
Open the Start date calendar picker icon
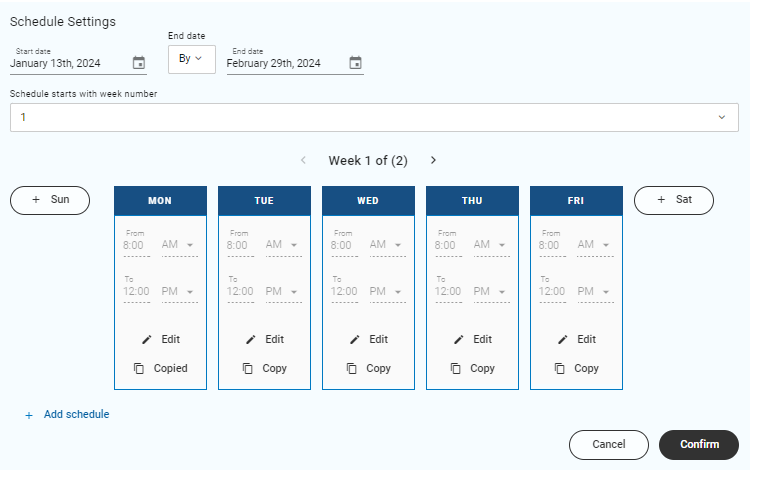pyautogui.click(x=139, y=63)
